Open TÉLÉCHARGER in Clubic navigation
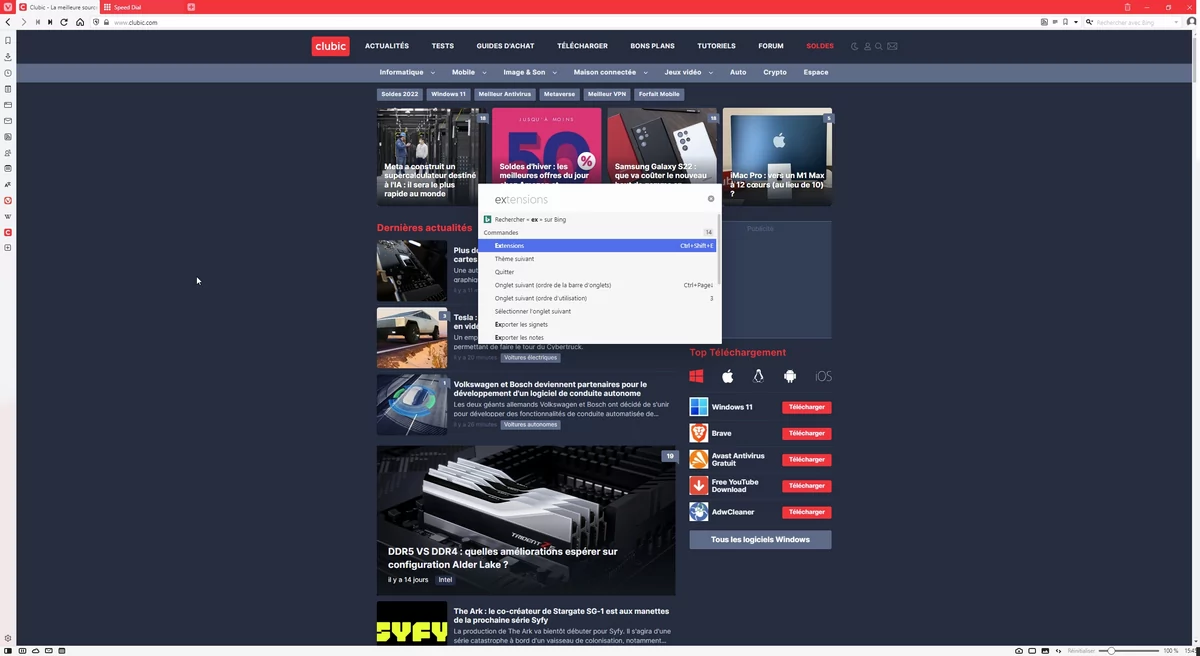 [x=582, y=46]
